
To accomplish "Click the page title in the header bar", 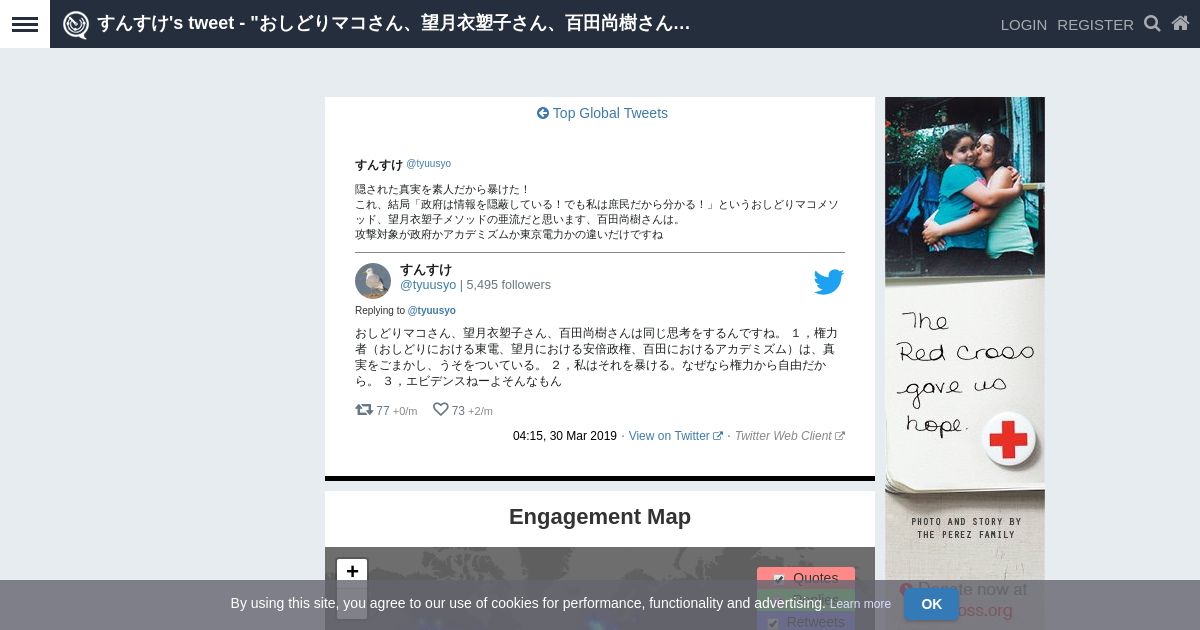I will pyautogui.click(x=394, y=24).
